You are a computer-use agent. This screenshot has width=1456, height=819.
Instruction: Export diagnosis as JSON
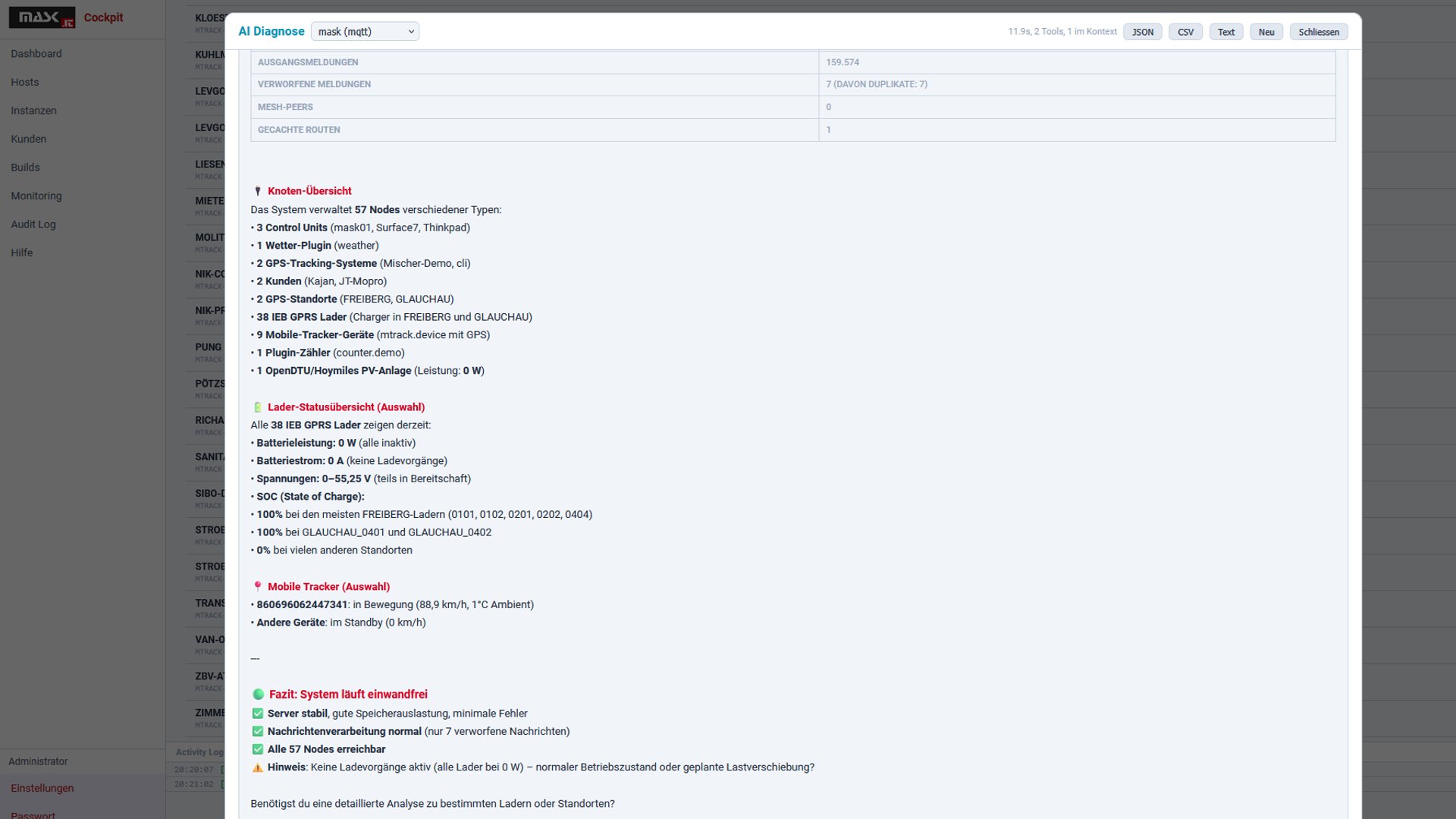1142,32
